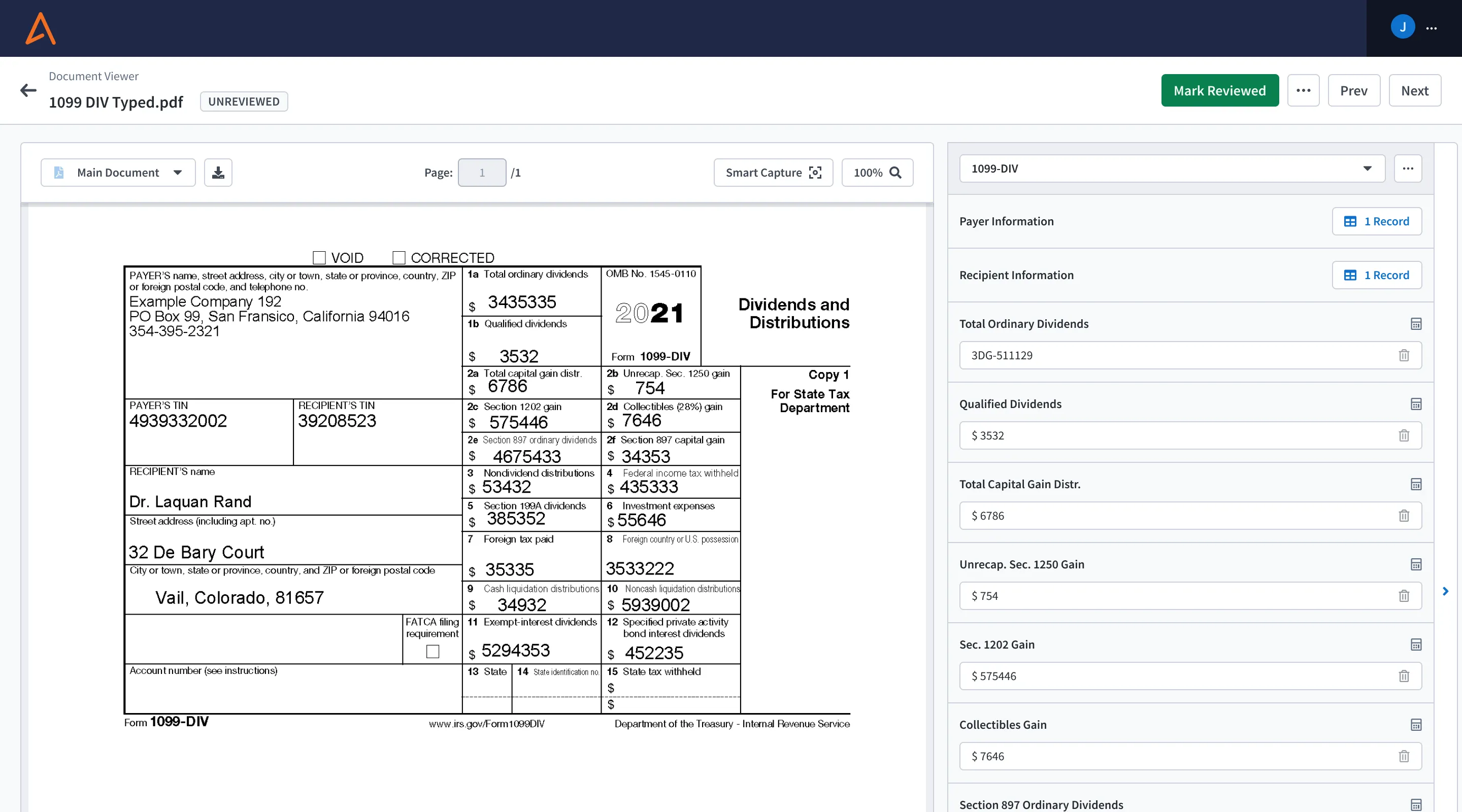Activate Smart Capture
The height and width of the screenshot is (812, 1462).
click(773, 173)
